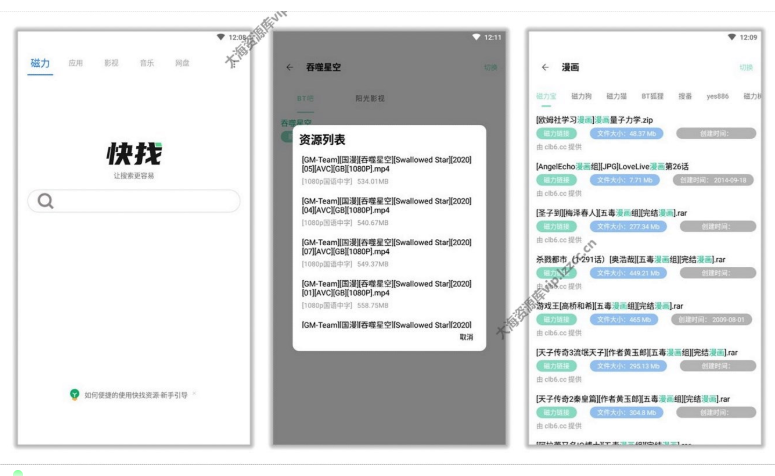The image size is (775, 476).
Task: Tap back arrow on 漫画 screen
Action: click(x=545, y=68)
